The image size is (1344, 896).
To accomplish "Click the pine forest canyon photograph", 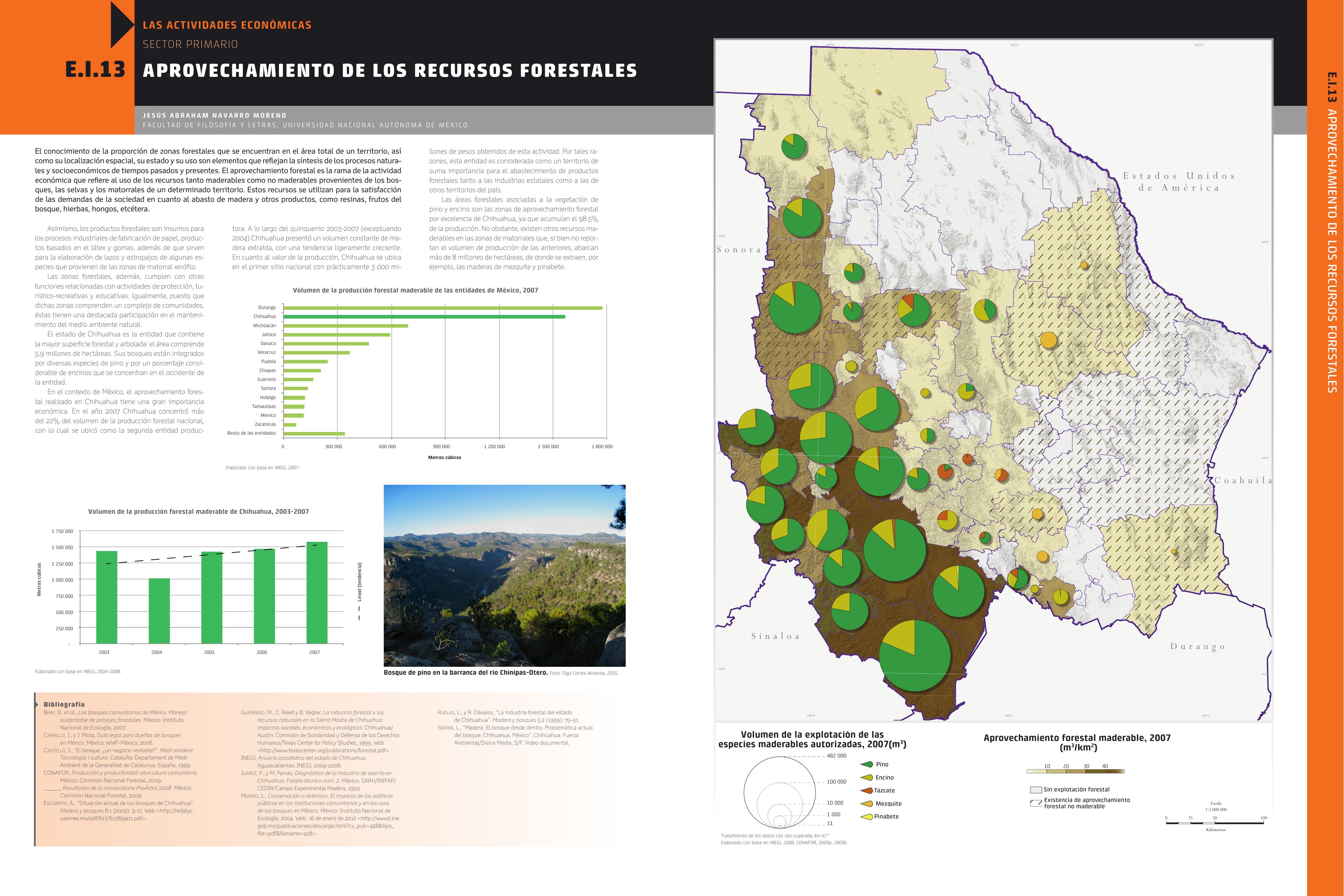I will [x=504, y=575].
